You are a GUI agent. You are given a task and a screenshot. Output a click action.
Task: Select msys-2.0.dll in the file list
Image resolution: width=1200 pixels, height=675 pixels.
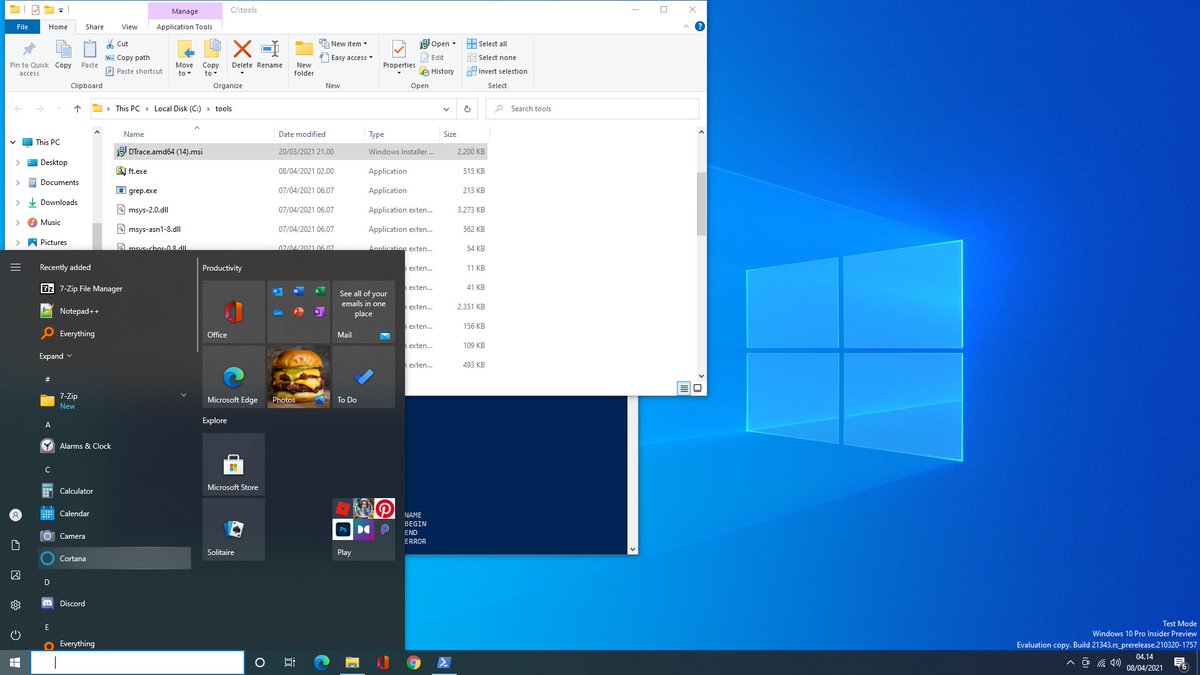(301, 210)
